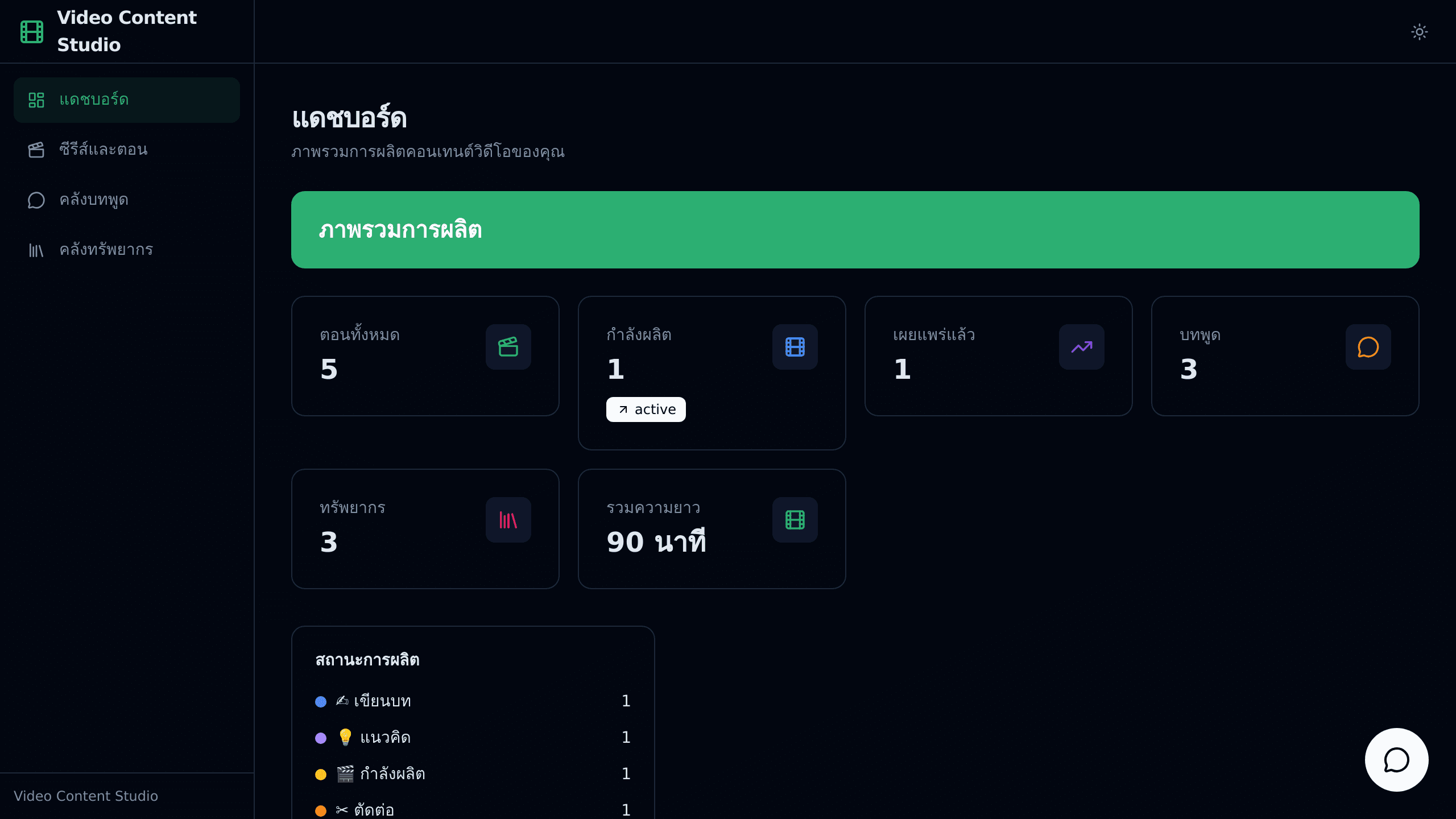Toggle light theme with the sun icon
The width and height of the screenshot is (1456, 819).
tap(1420, 31)
